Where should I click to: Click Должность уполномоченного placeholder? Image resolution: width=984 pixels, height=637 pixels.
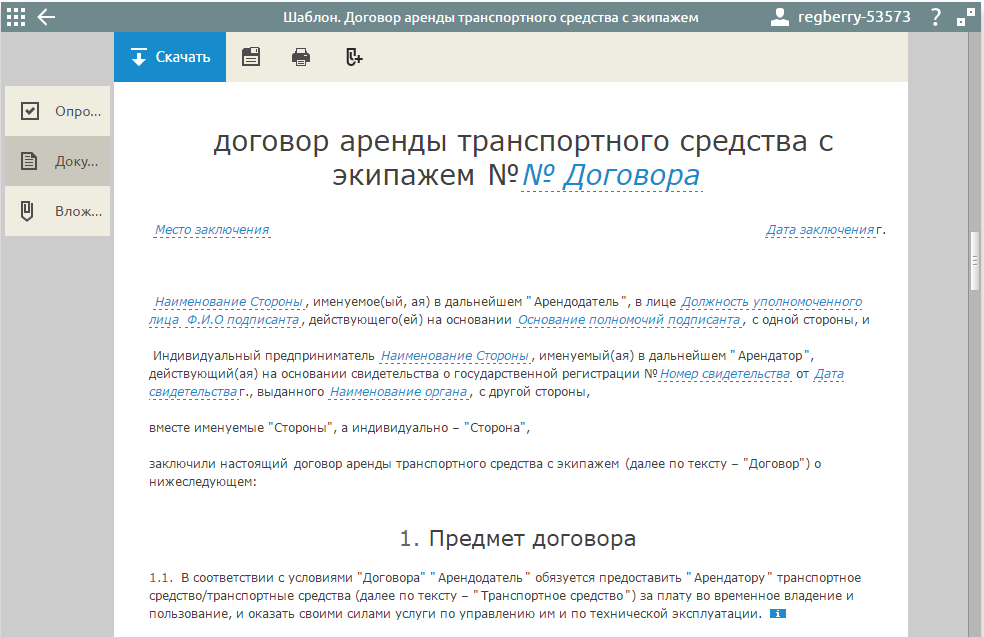[771, 302]
